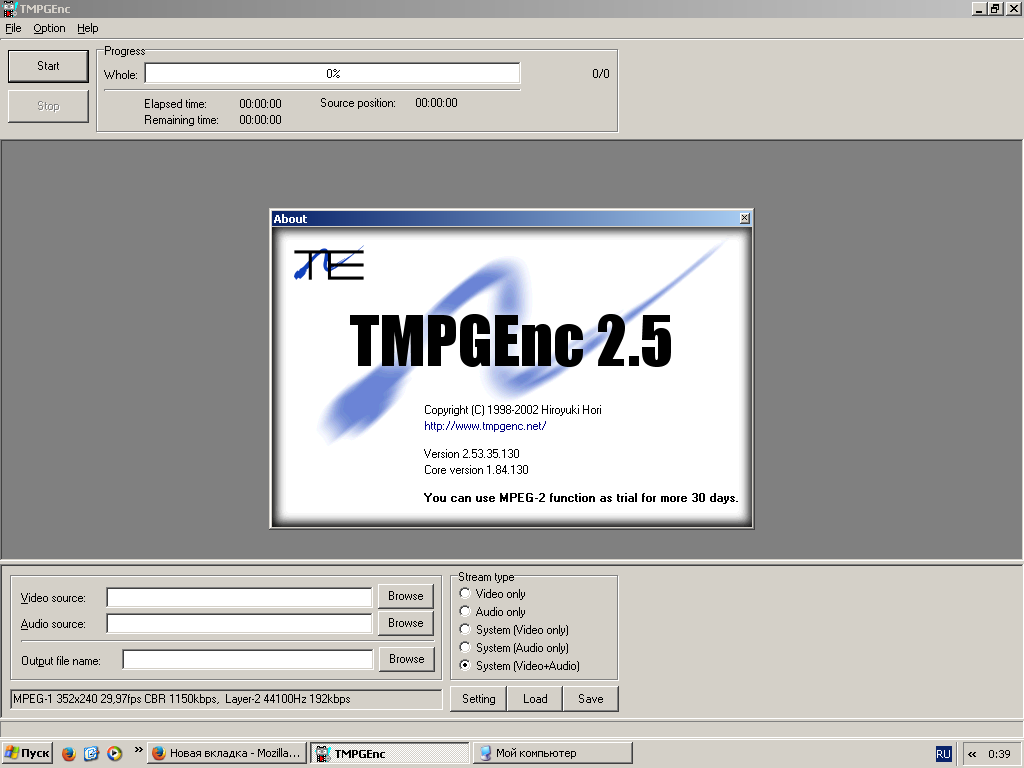This screenshot has width=1024, height=768.
Task: Click the system clock 0:39
Action: [999, 754]
